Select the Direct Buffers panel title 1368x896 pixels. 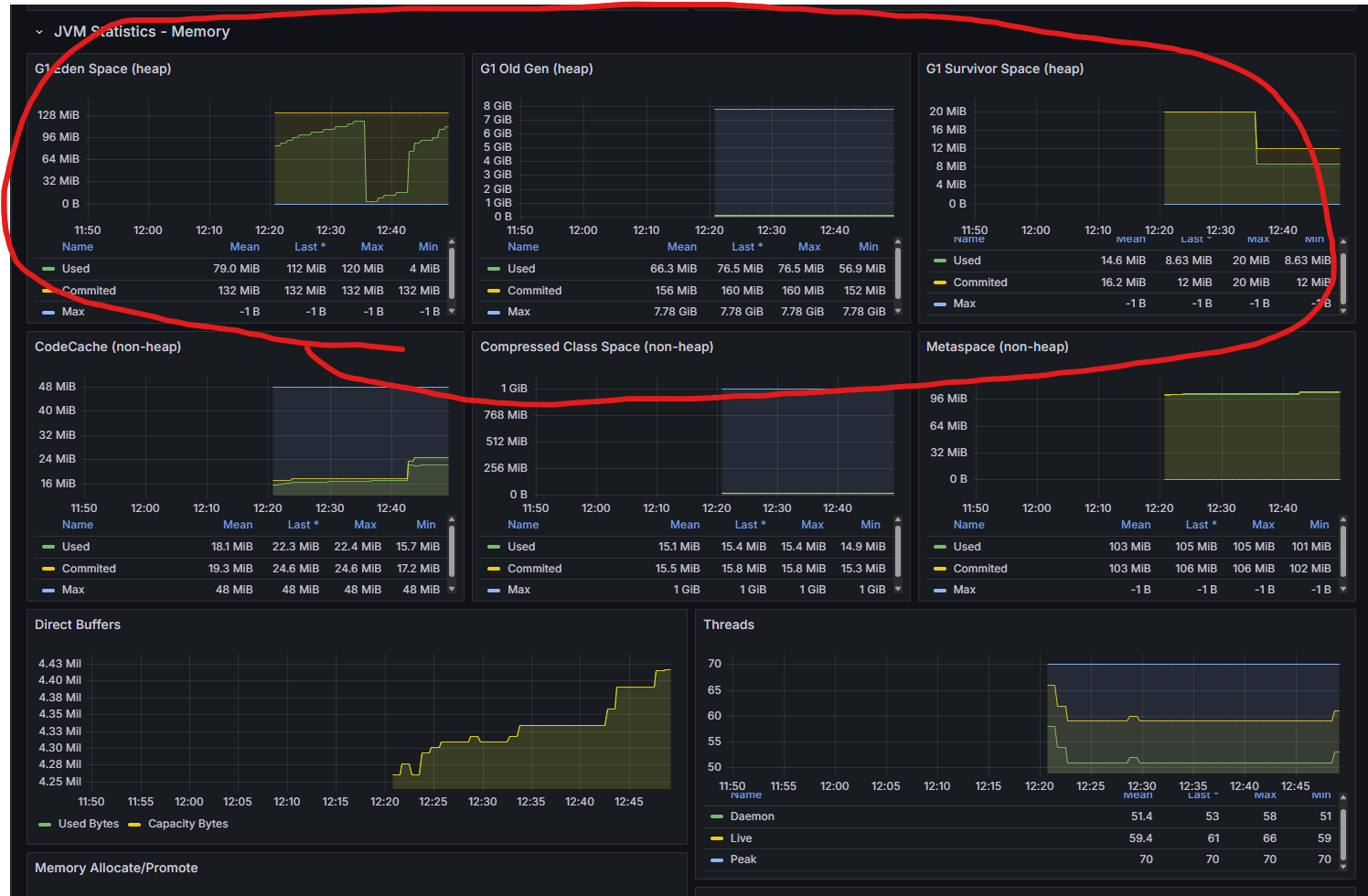[x=78, y=624]
